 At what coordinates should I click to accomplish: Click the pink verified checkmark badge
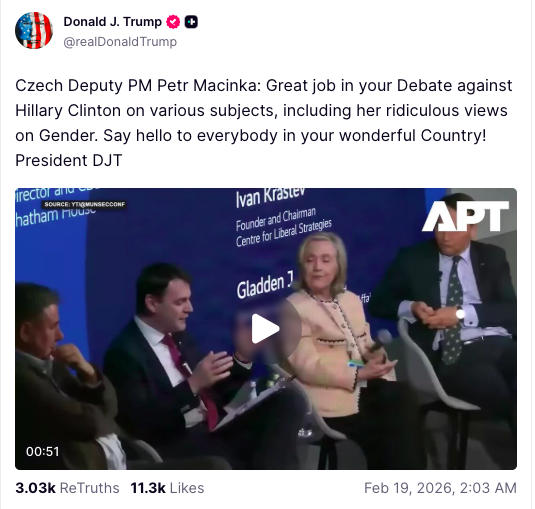173,22
